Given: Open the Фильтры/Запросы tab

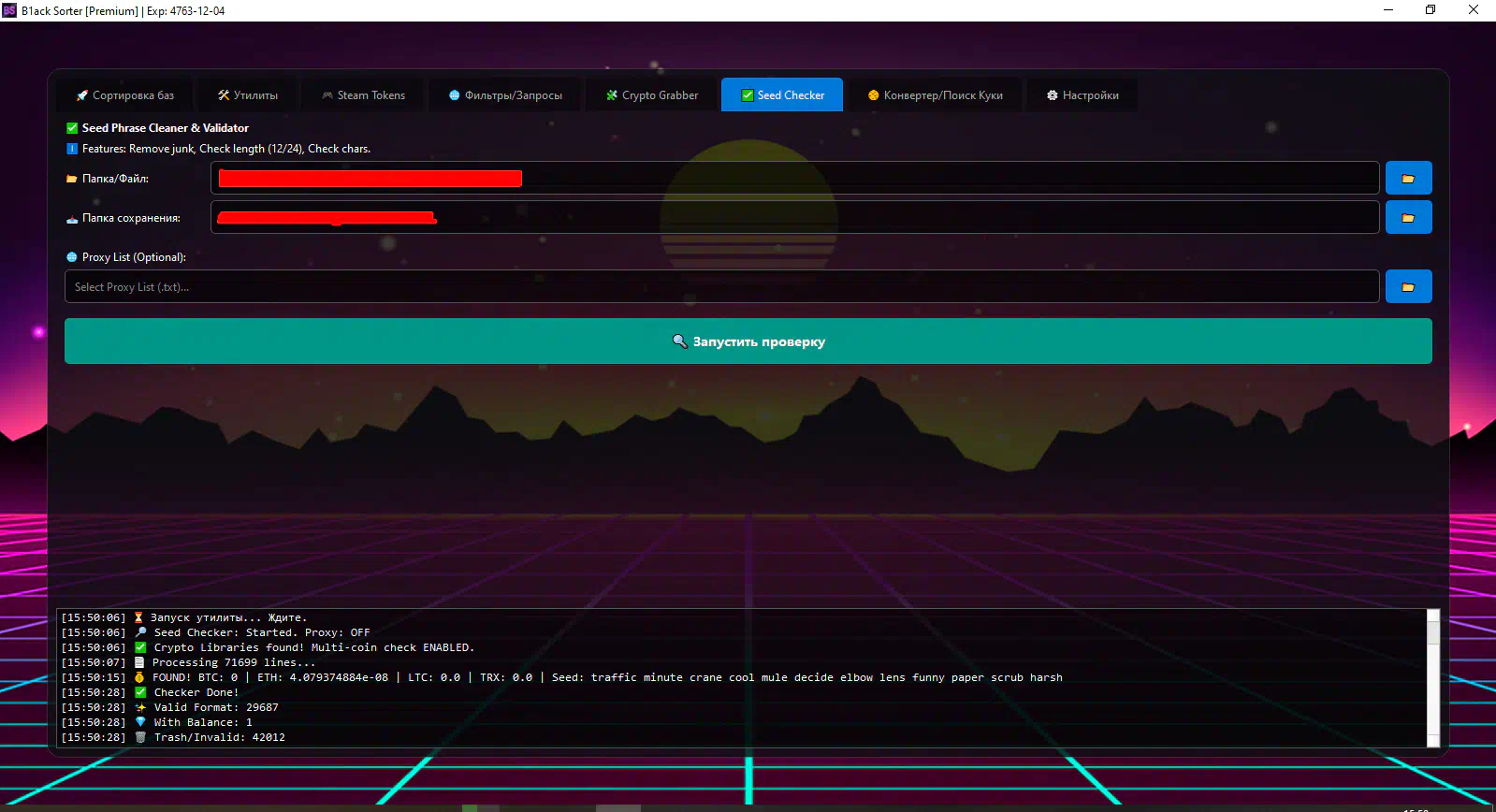Looking at the screenshot, I should click(x=505, y=95).
